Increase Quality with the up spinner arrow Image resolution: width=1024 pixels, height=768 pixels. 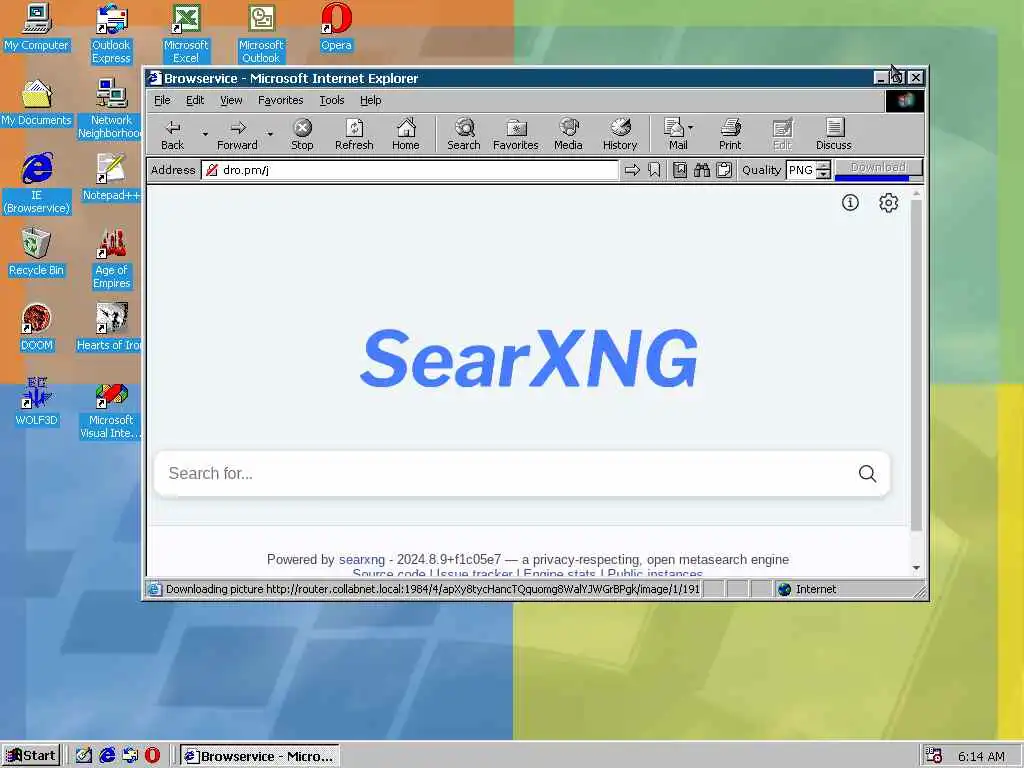(824, 165)
